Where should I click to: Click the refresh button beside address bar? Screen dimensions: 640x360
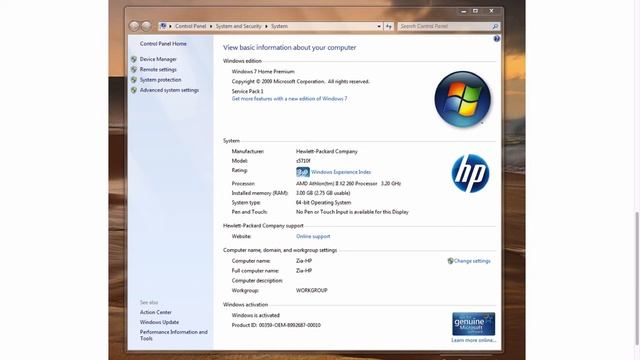point(389,26)
